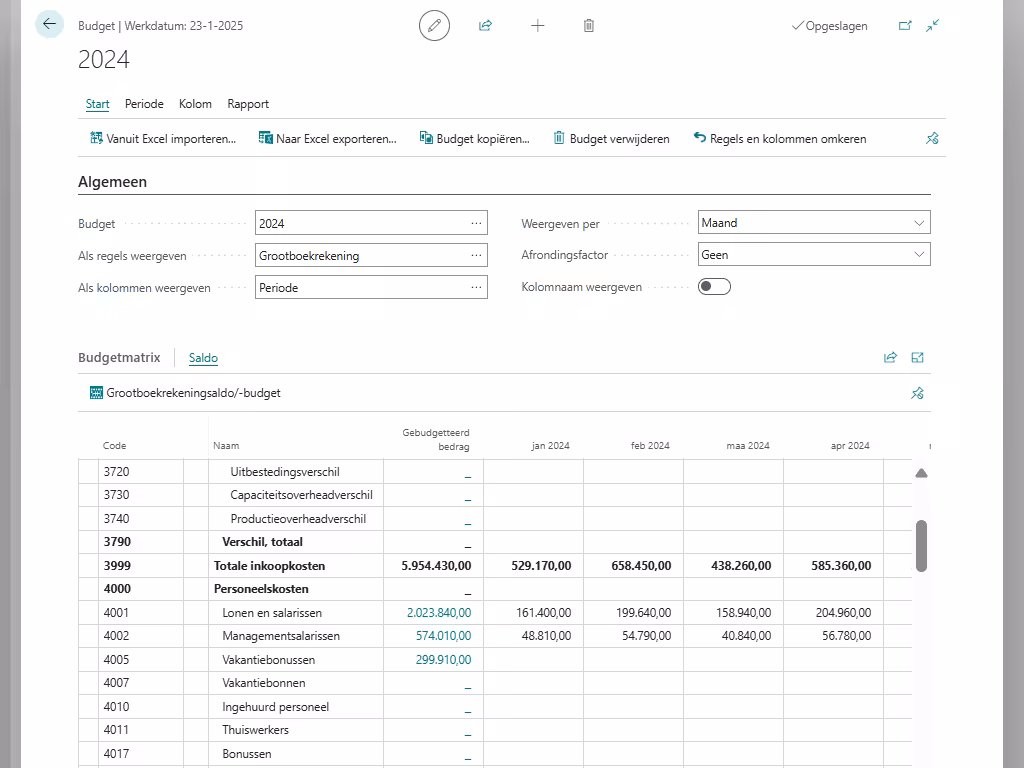Open the Rapport tab
Viewport: 1024px width, 768px height.
point(248,104)
